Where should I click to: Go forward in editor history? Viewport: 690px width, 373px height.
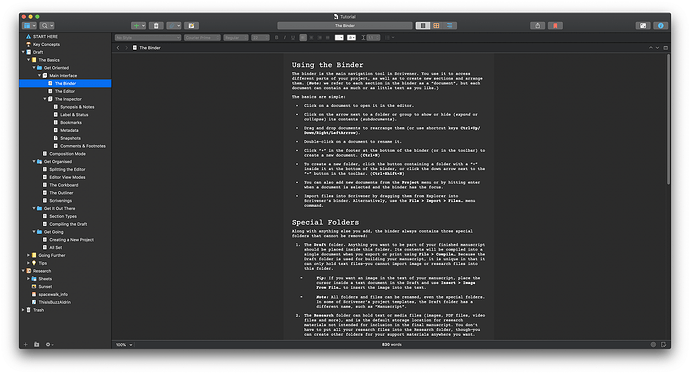click(x=126, y=48)
